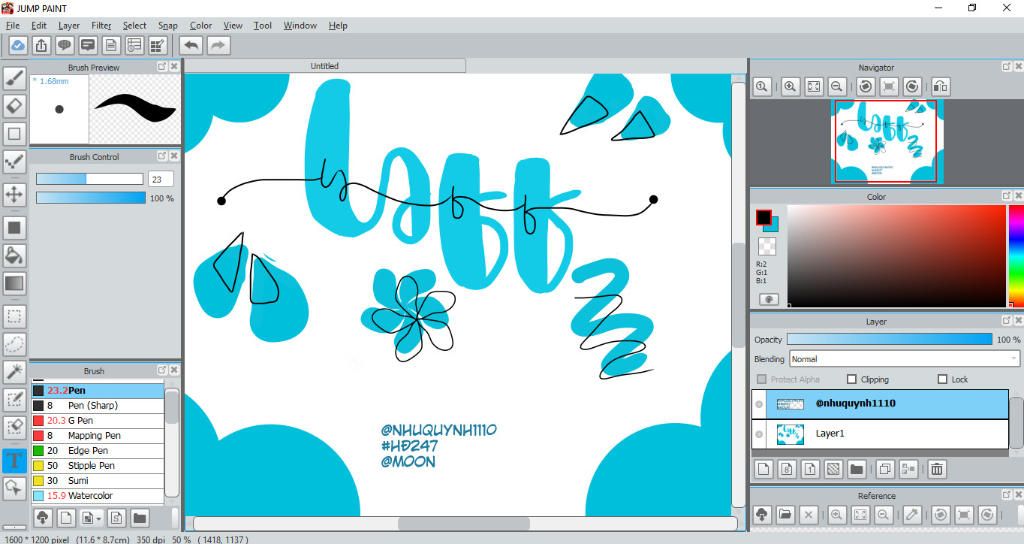Delete the layer with the trash icon

[x=936, y=468]
